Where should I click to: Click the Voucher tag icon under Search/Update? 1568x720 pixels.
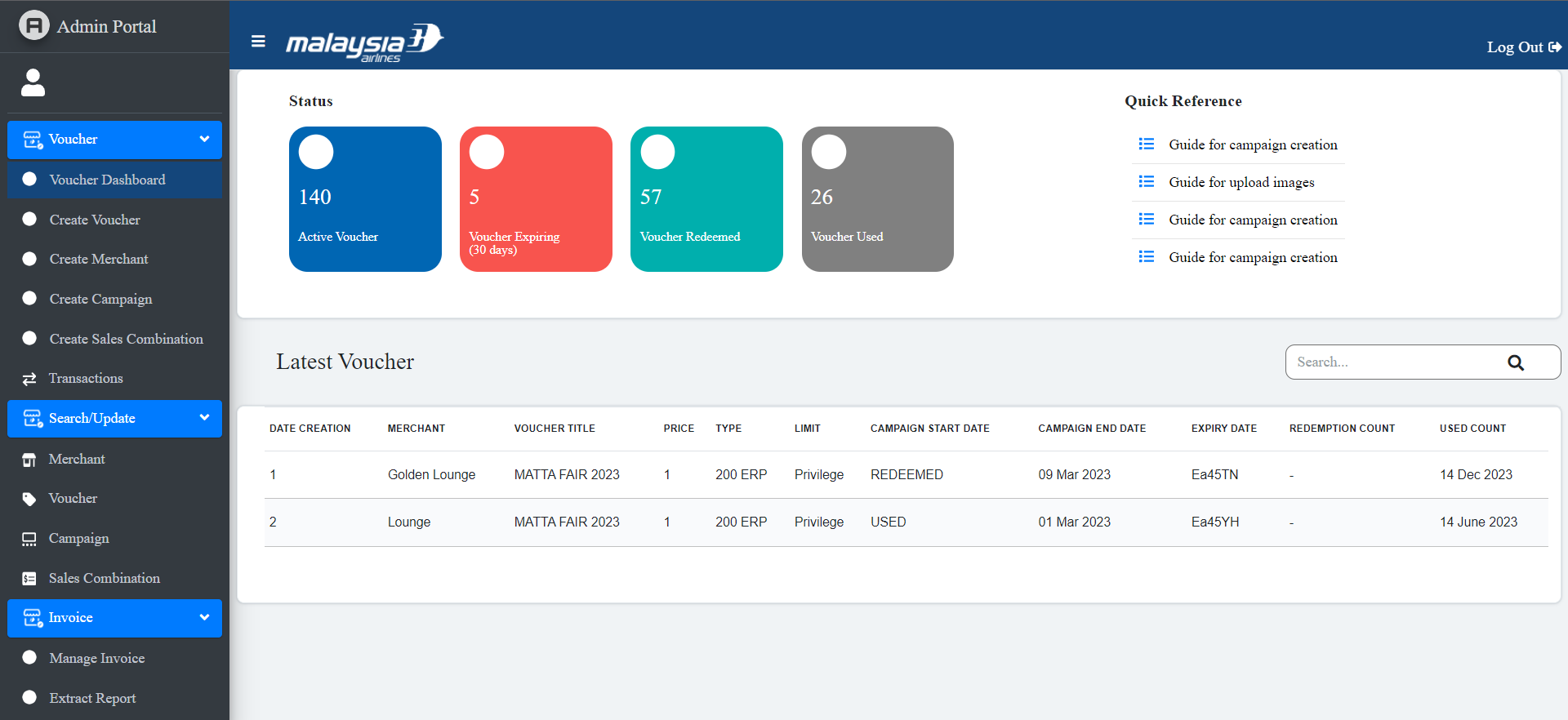pos(29,499)
